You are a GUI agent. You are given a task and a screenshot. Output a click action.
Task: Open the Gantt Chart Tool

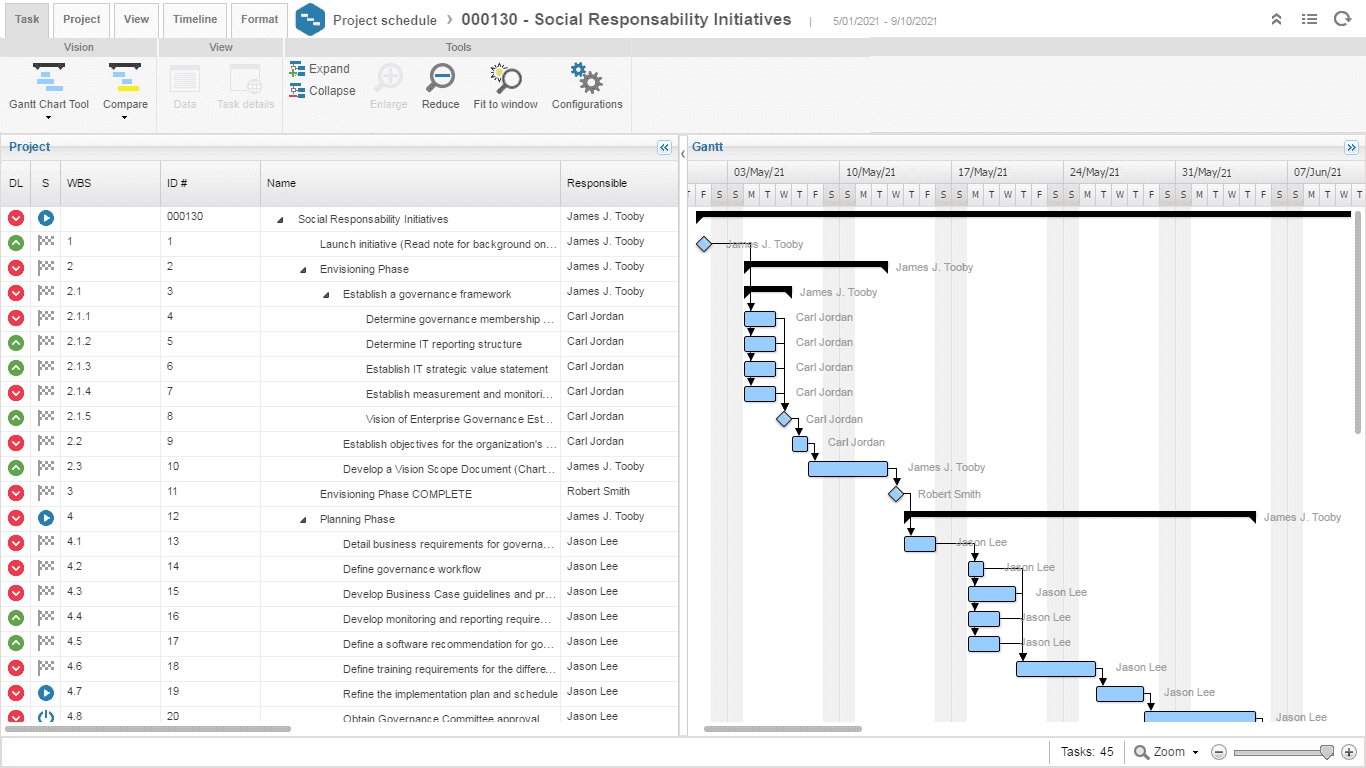[49, 90]
